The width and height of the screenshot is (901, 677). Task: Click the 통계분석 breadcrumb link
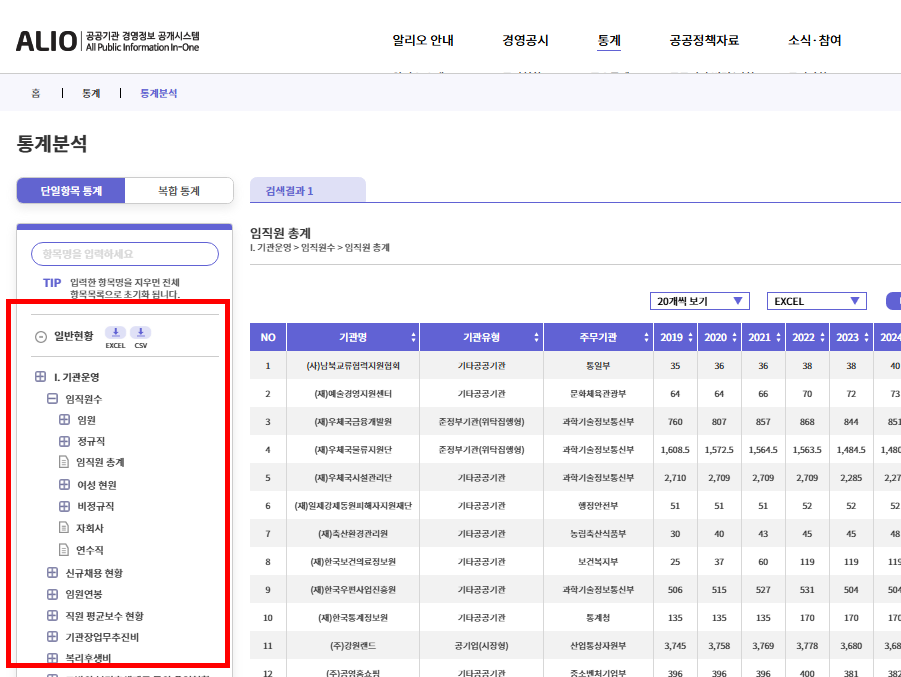coord(159,92)
